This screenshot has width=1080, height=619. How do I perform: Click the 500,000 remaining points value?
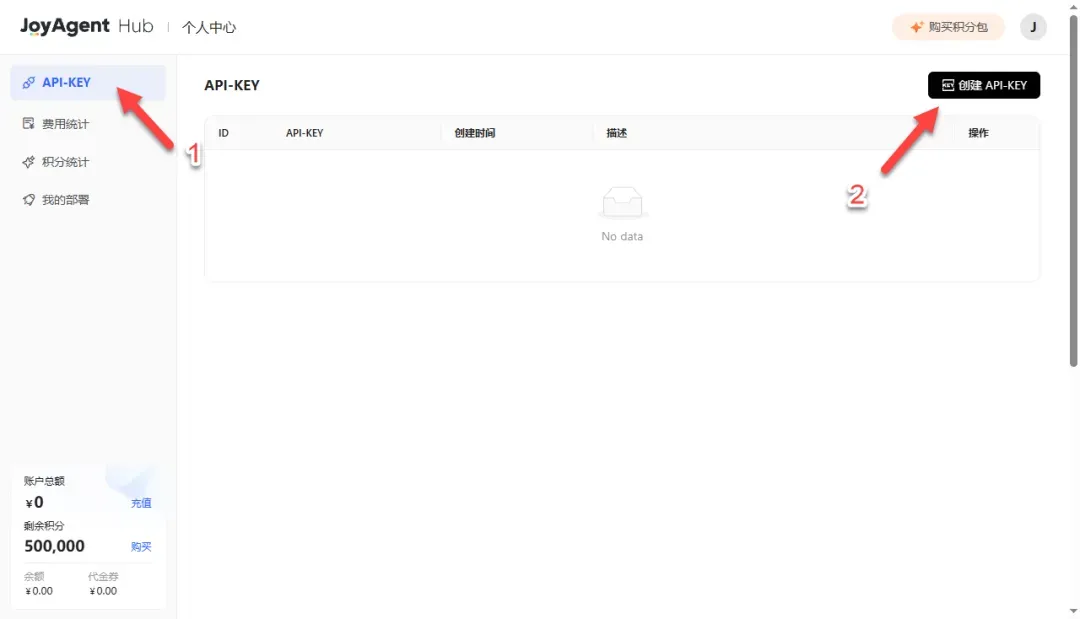click(x=54, y=546)
